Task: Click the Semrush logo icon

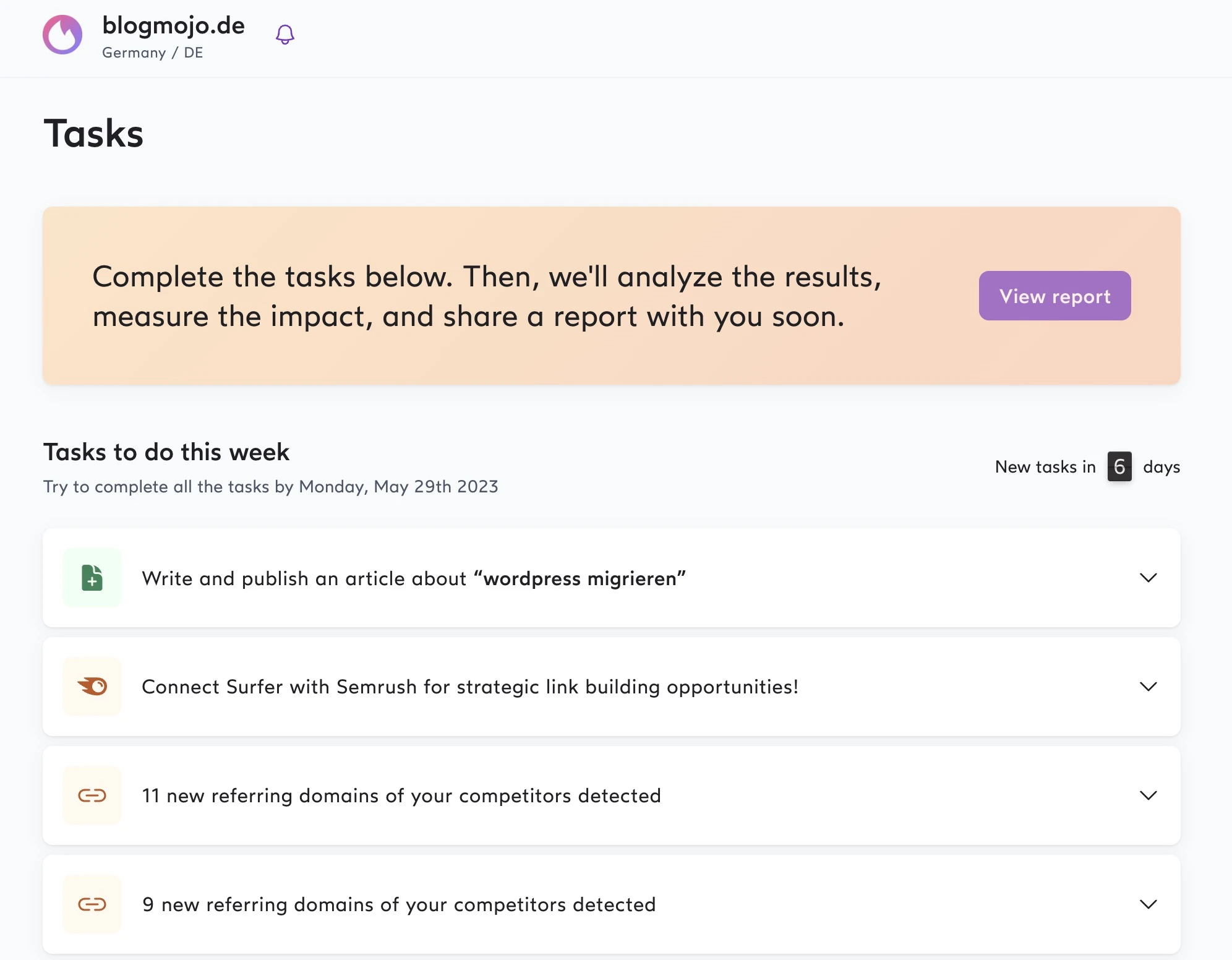Action: (92, 687)
